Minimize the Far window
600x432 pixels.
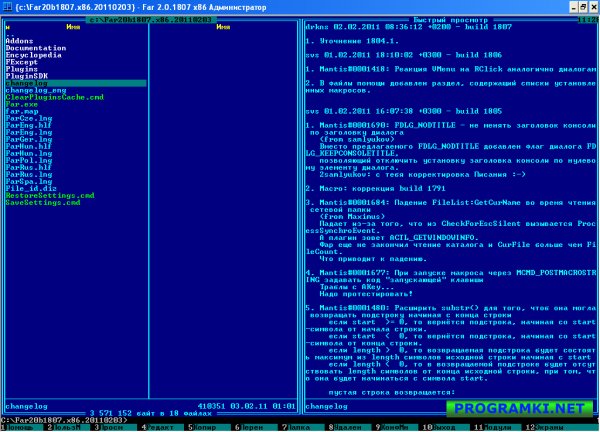[x=574, y=7]
